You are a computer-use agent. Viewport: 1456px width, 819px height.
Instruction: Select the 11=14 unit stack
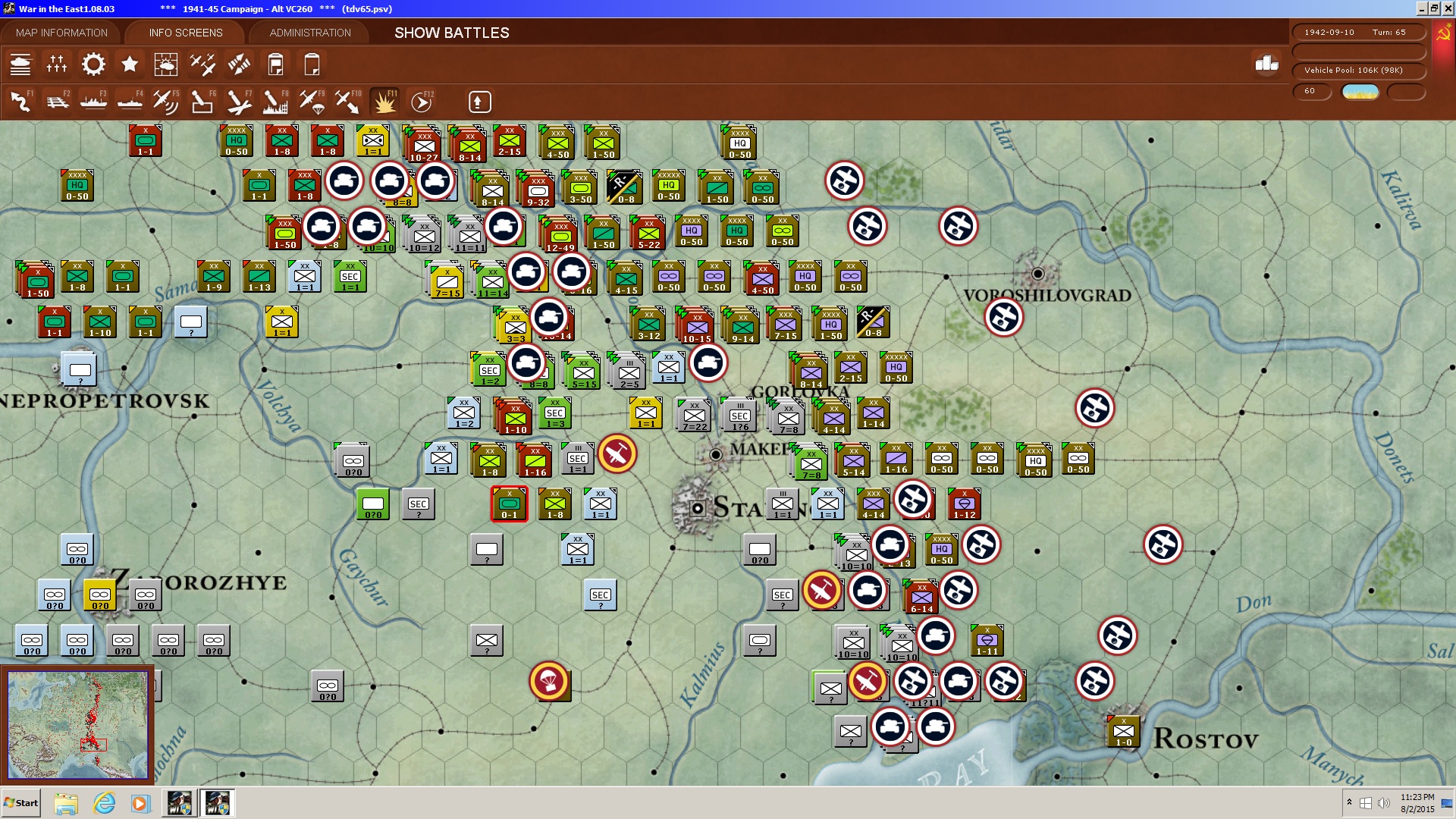click(x=492, y=281)
